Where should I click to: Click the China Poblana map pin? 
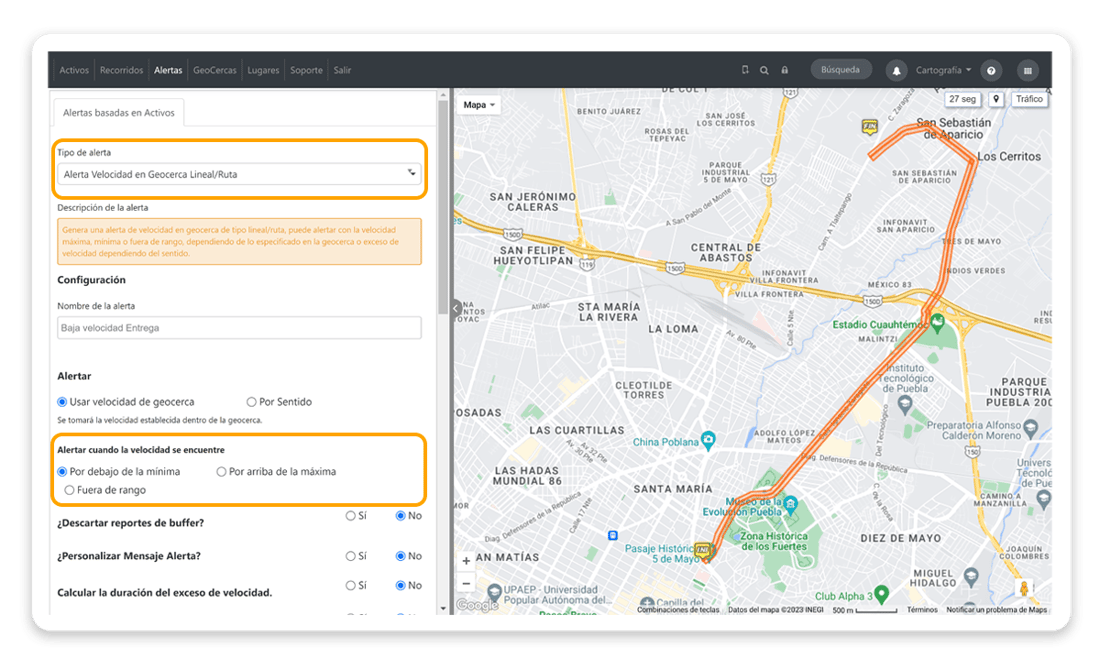click(x=709, y=441)
